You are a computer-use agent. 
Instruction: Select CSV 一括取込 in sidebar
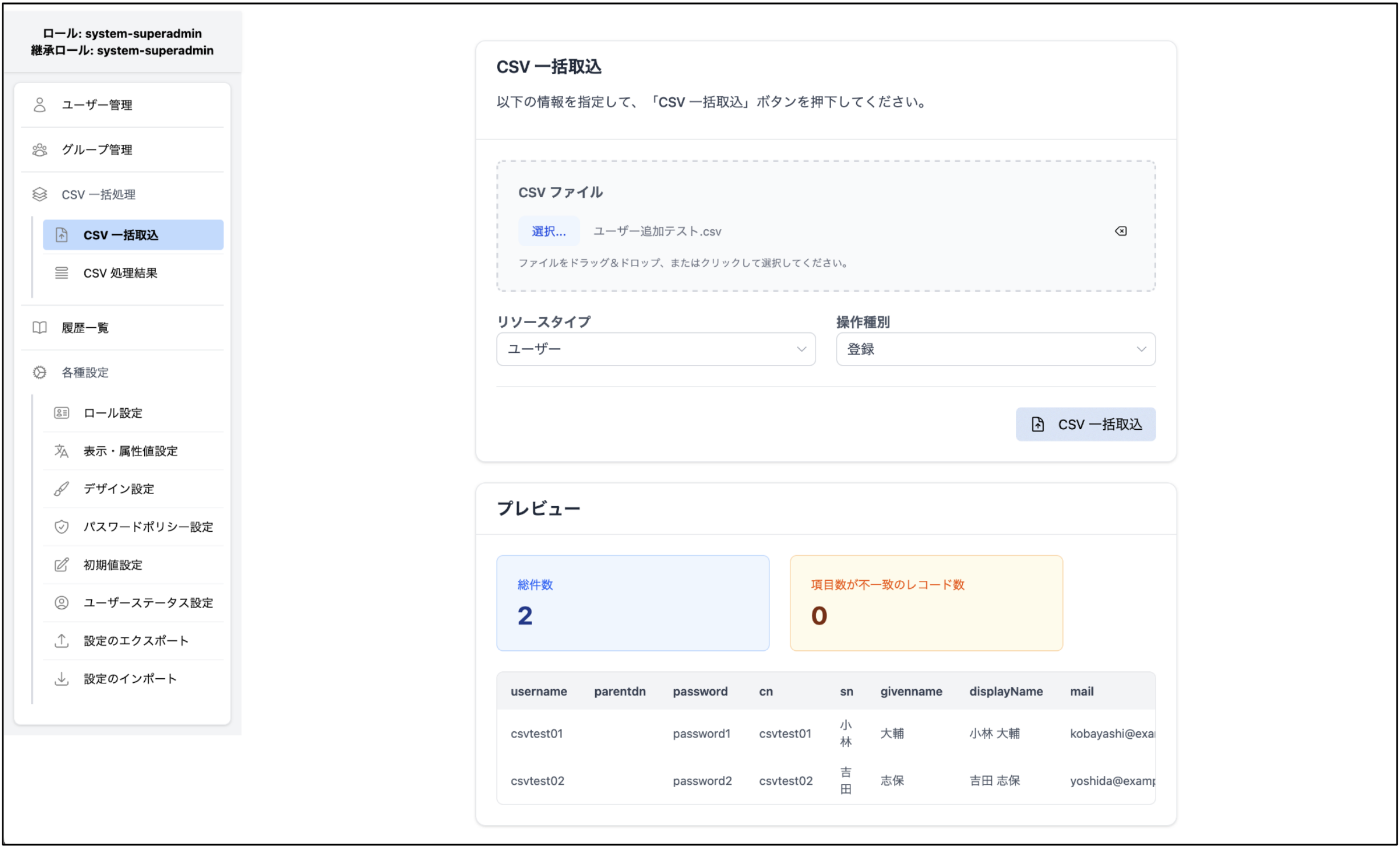pos(133,235)
